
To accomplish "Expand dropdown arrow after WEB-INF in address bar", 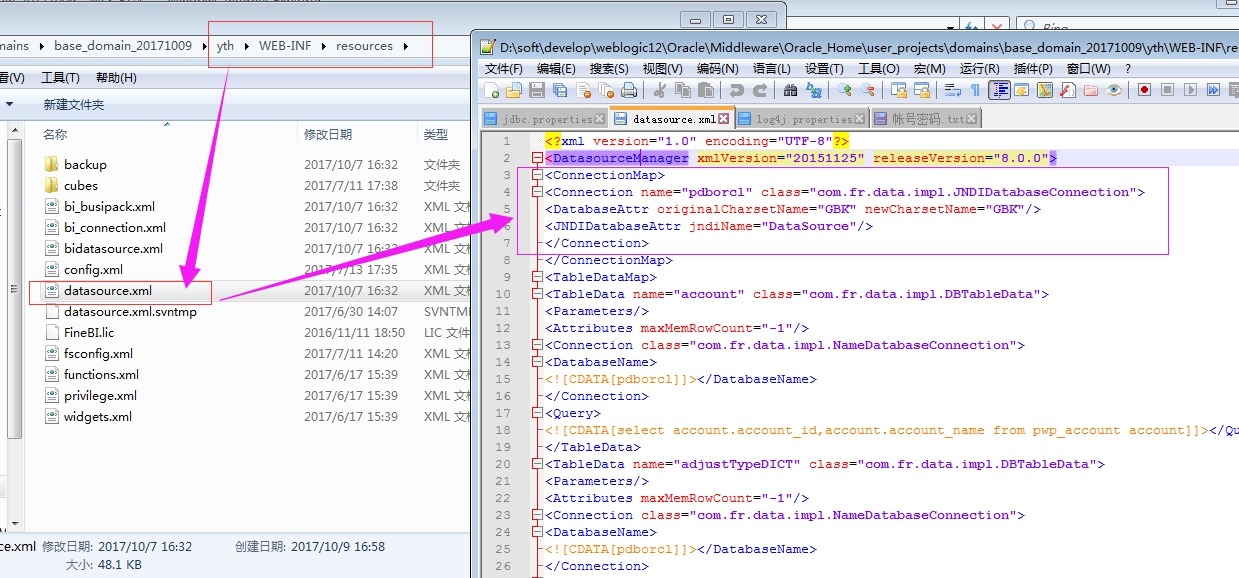I will coord(323,46).
